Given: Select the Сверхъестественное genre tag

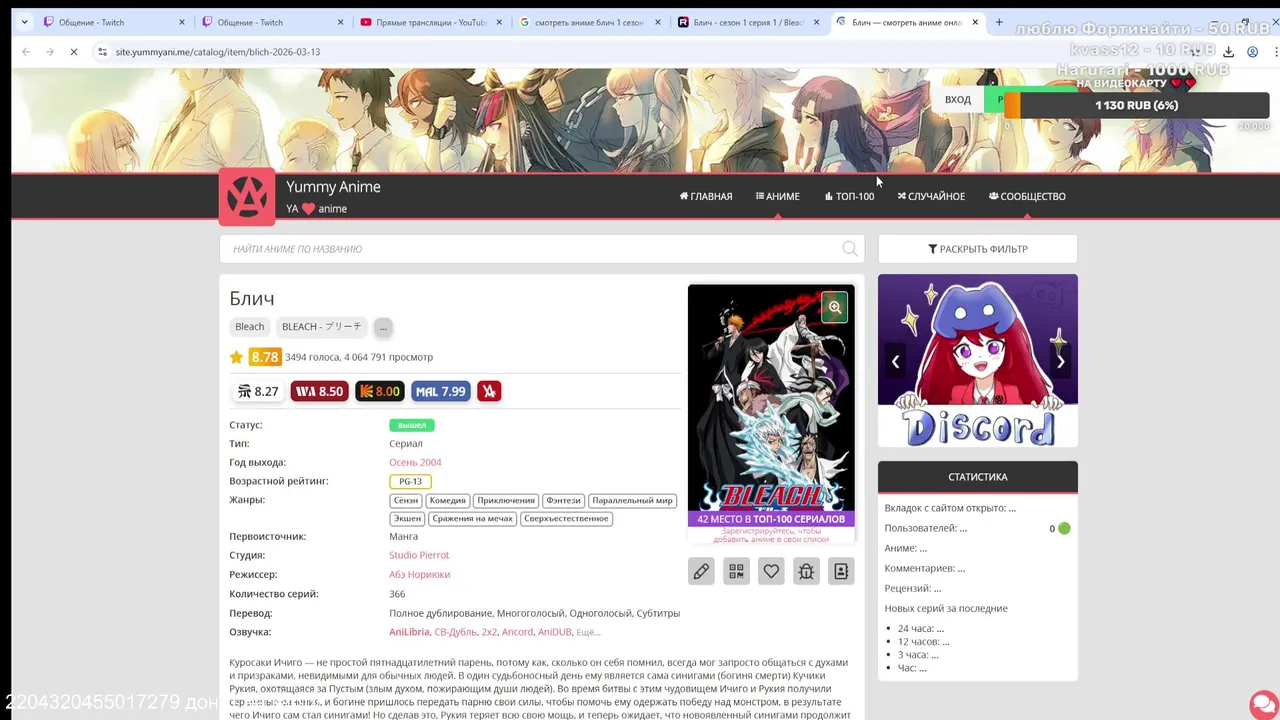Looking at the screenshot, I should pos(566,519).
